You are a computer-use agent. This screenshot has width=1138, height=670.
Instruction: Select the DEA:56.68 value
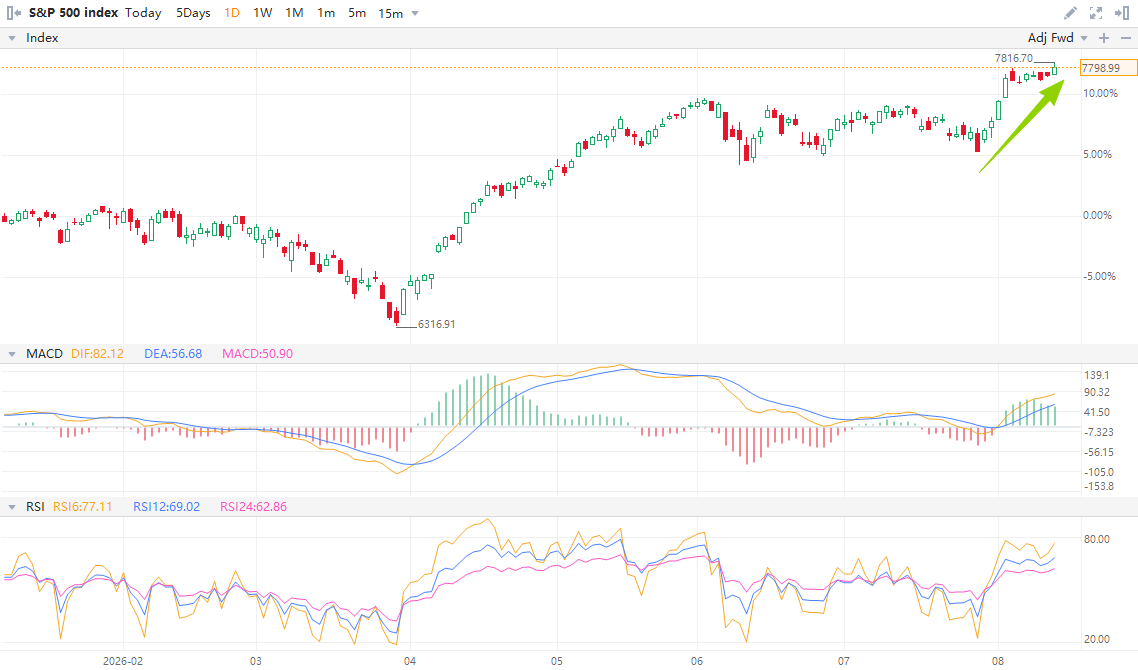click(173, 354)
